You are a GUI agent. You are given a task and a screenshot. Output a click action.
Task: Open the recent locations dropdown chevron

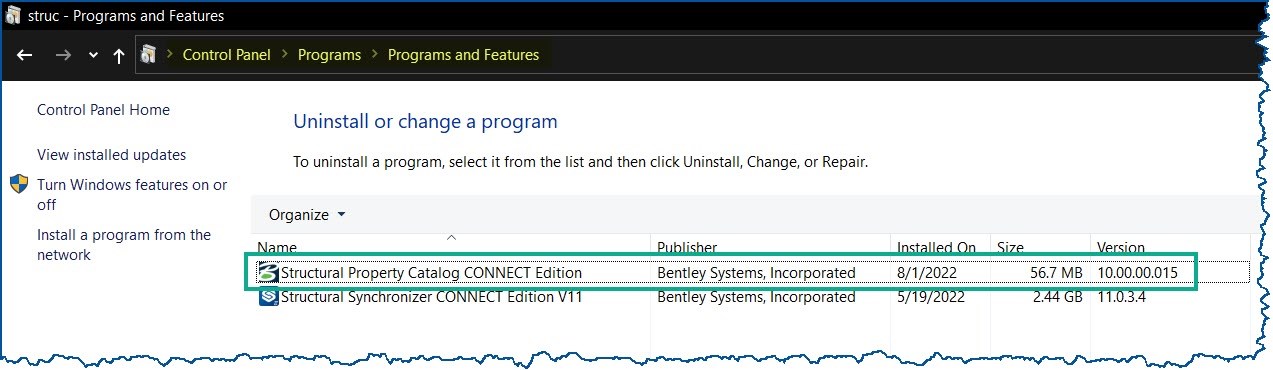93,56
